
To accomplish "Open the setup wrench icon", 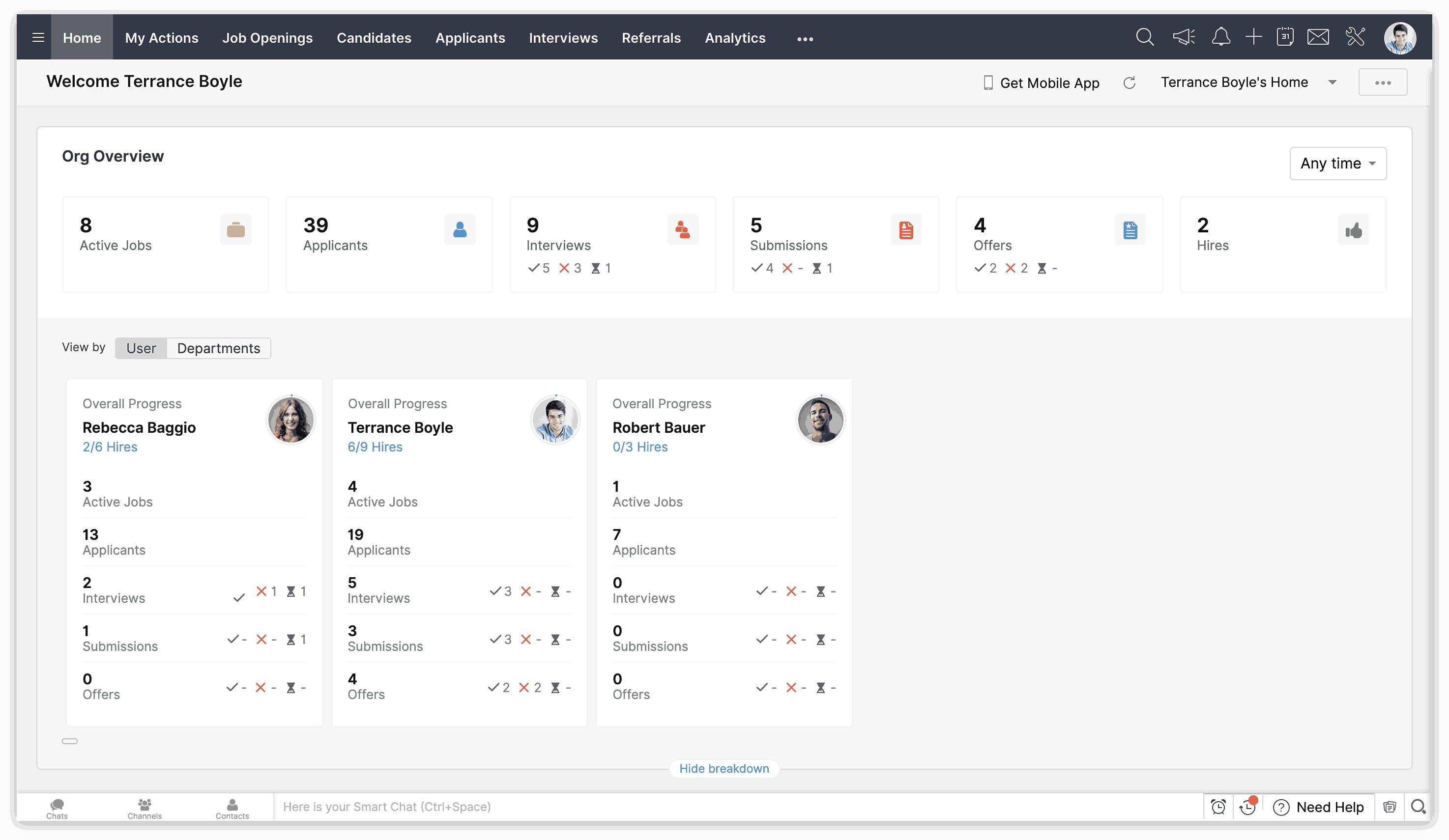I will (1355, 37).
